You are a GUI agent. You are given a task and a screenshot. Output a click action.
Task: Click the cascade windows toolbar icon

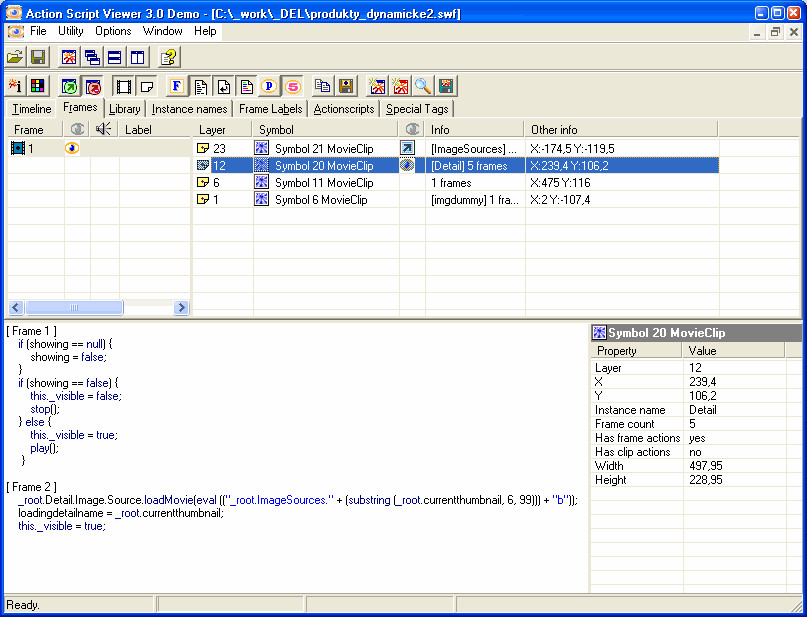click(92, 57)
